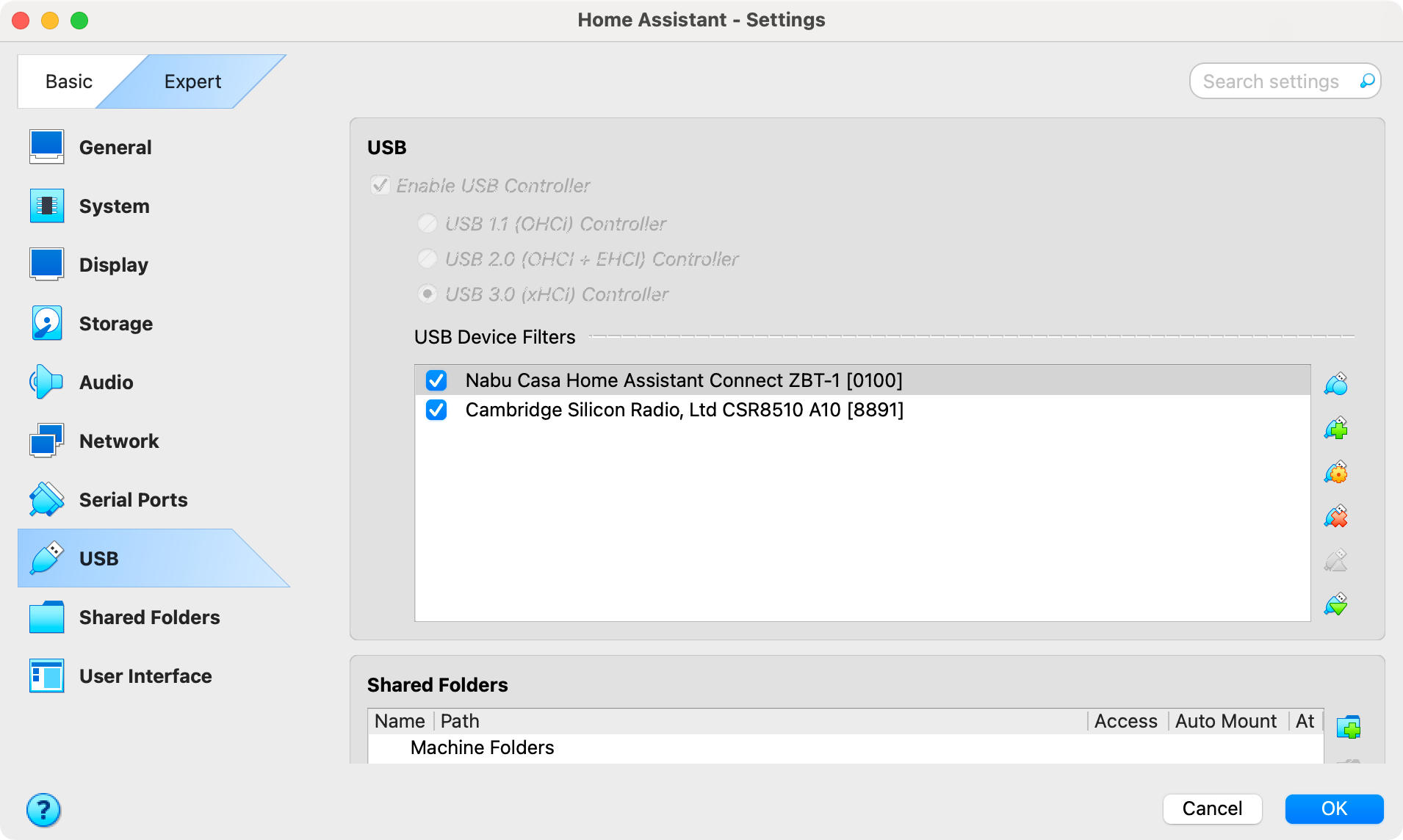
Task: Disable the Cambridge Silicon Radio CSR8510 filter
Action: (x=436, y=410)
